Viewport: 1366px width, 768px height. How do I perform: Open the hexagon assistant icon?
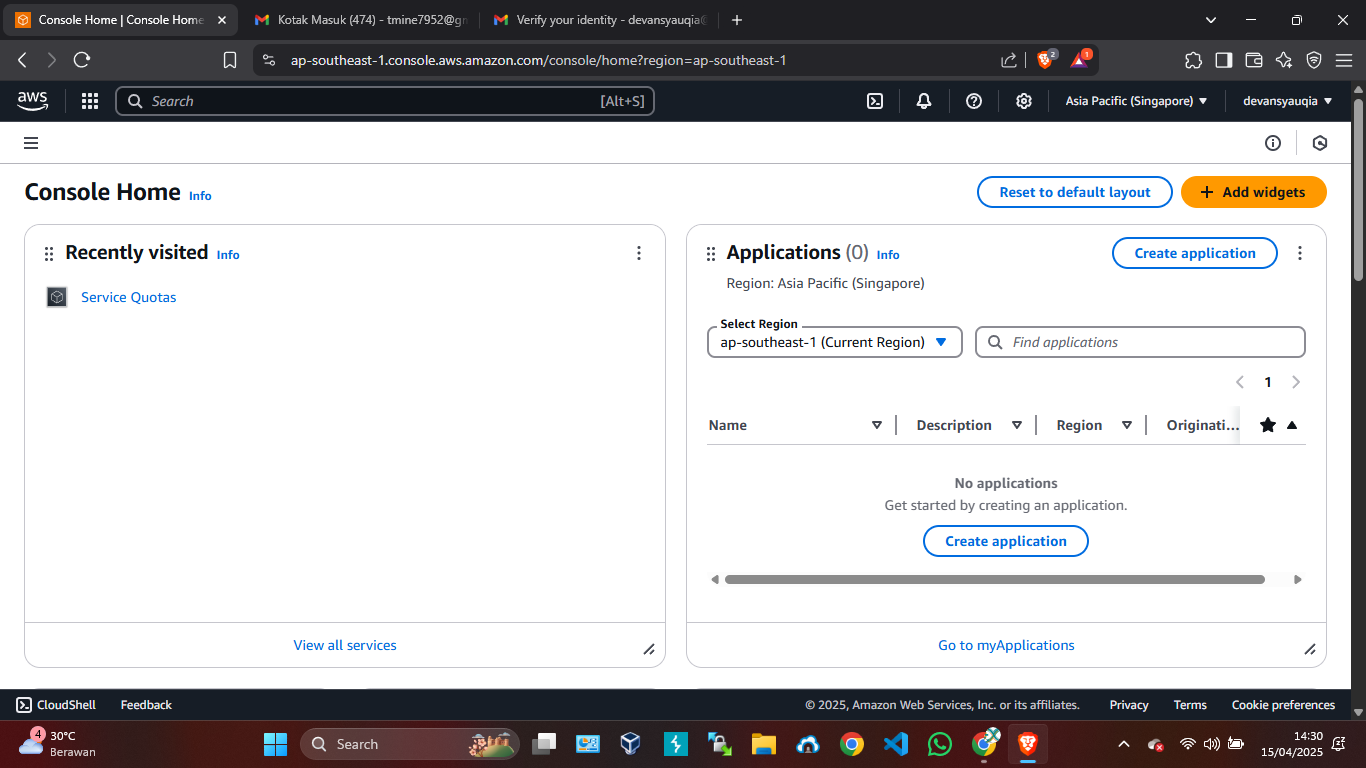pos(1320,143)
